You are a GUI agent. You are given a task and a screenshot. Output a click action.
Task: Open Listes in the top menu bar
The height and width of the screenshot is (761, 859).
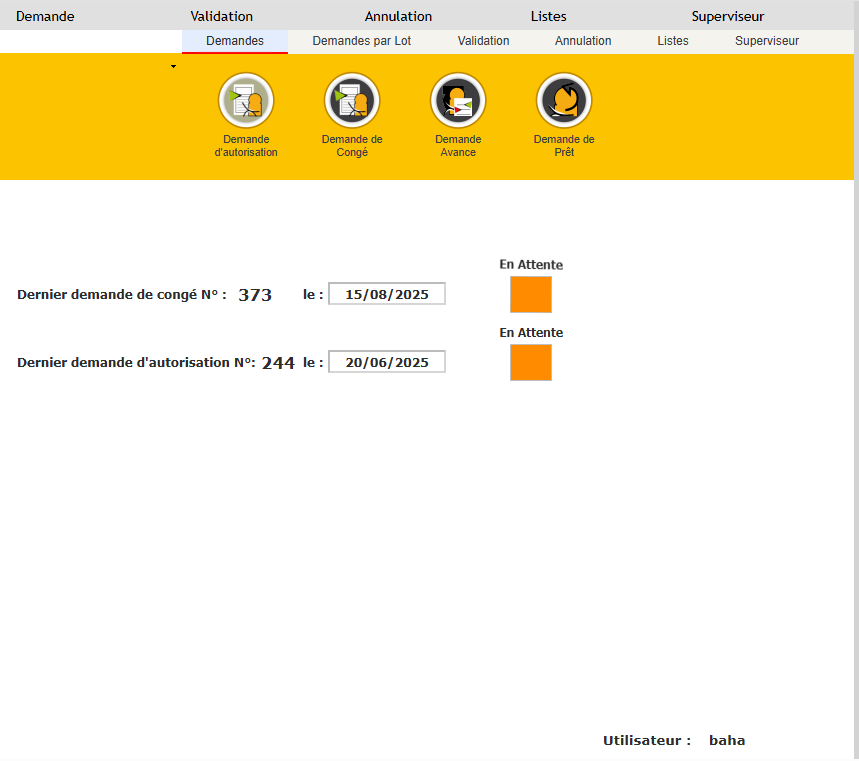[548, 16]
